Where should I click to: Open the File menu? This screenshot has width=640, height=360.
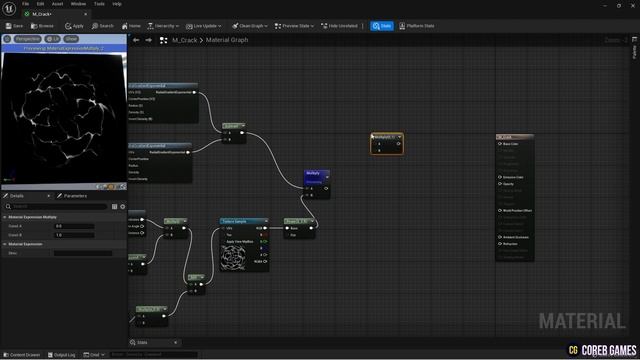[25, 4]
